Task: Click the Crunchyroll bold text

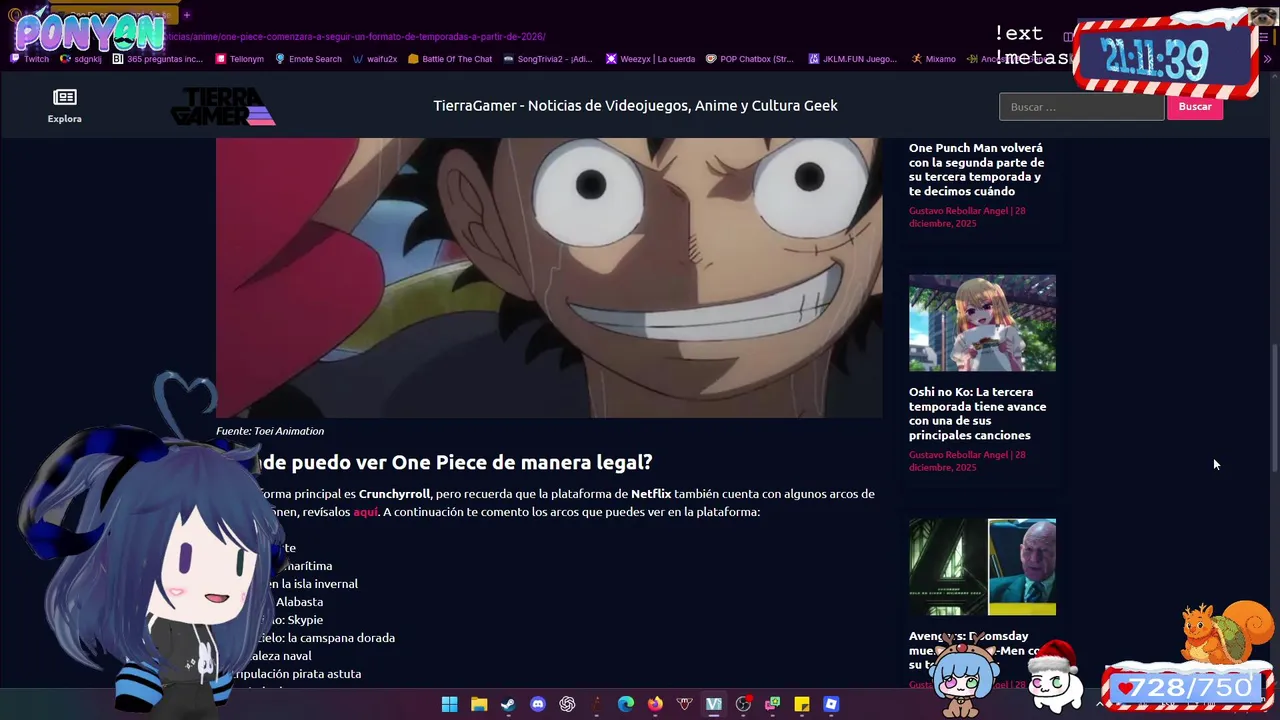Action: point(394,494)
